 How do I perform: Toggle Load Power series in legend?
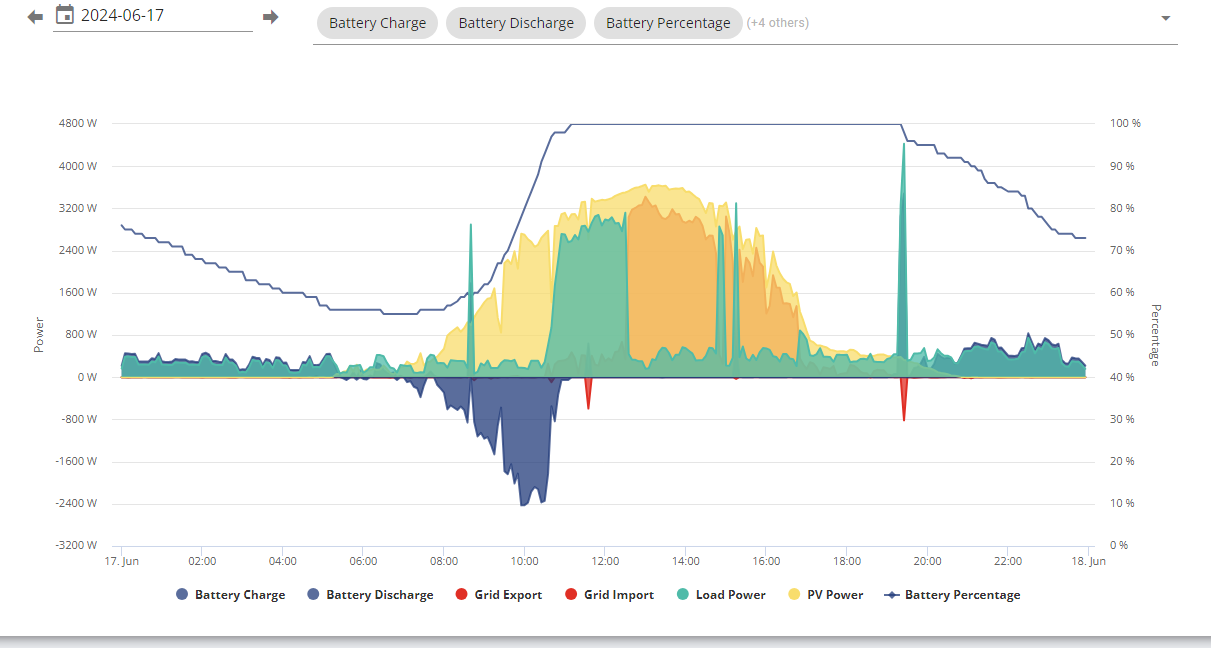pyautogui.click(x=721, y=595)
